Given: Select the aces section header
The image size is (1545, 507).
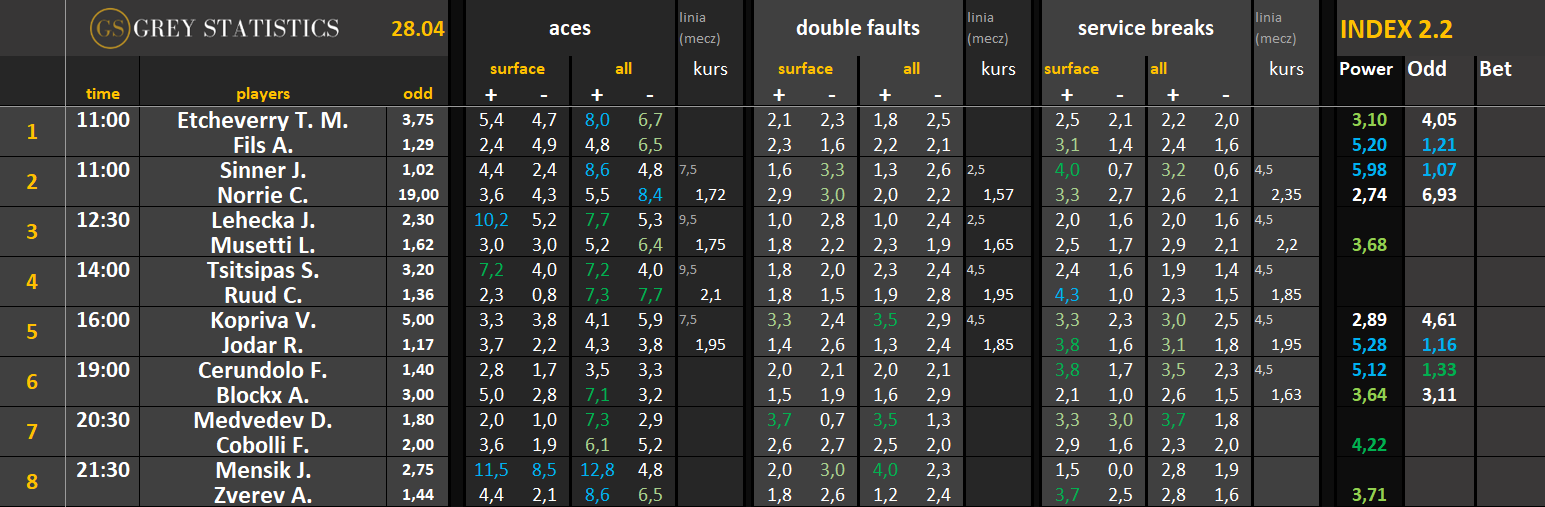Looking at the screenshot, I should 570,28.
